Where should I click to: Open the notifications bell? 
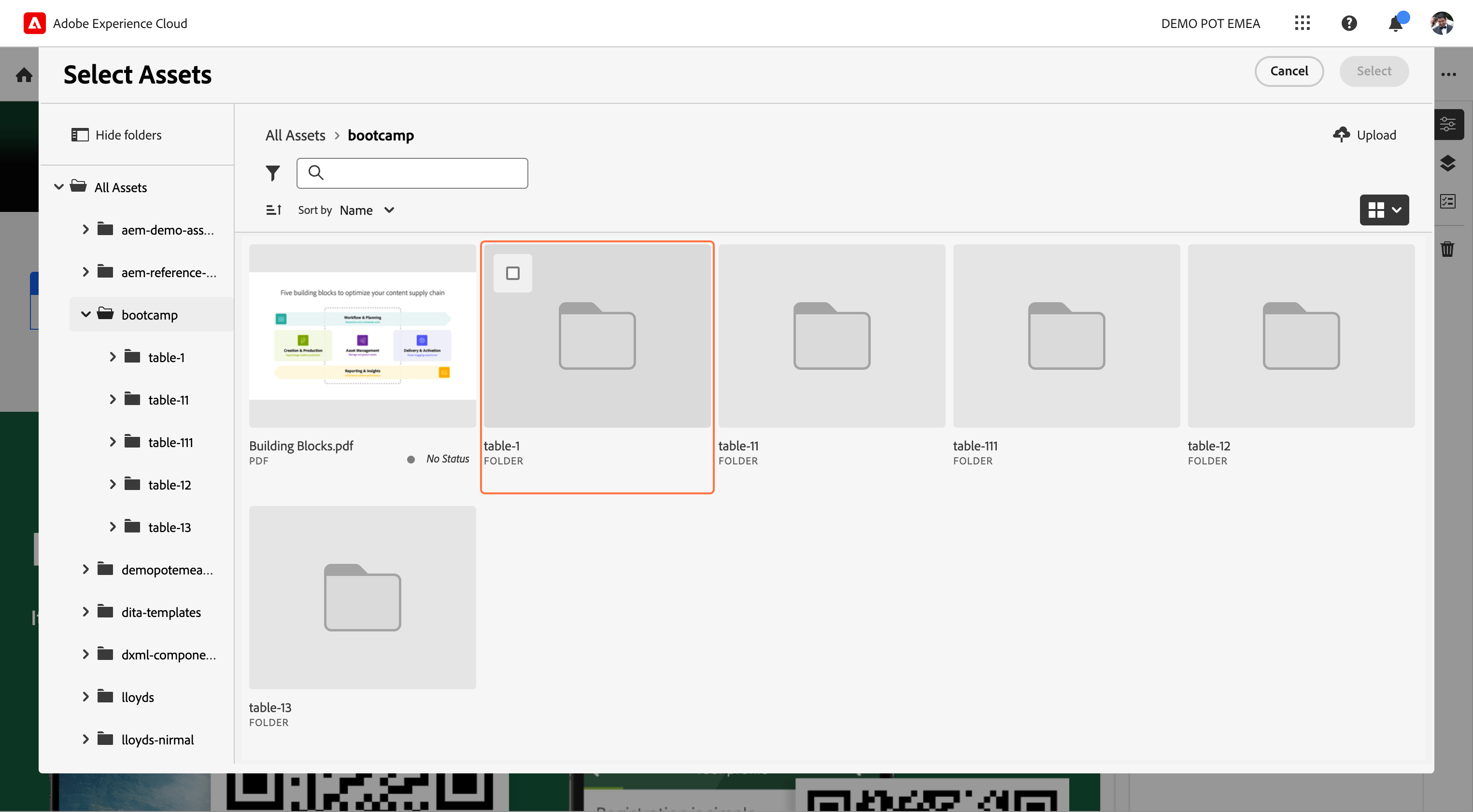1395,23
